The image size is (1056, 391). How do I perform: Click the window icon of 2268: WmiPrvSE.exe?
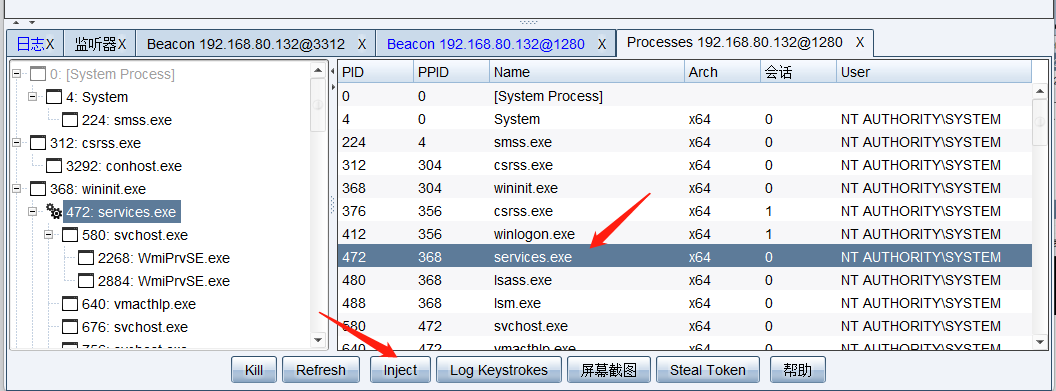[86, 258]
